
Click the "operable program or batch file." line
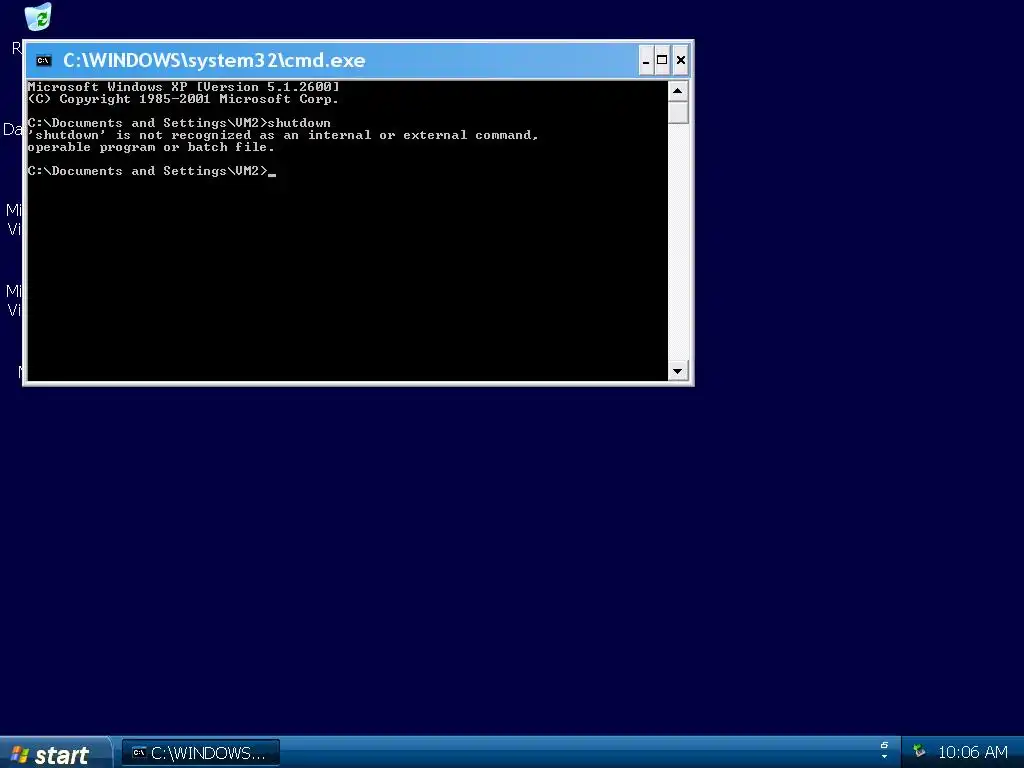click(151, 148)
